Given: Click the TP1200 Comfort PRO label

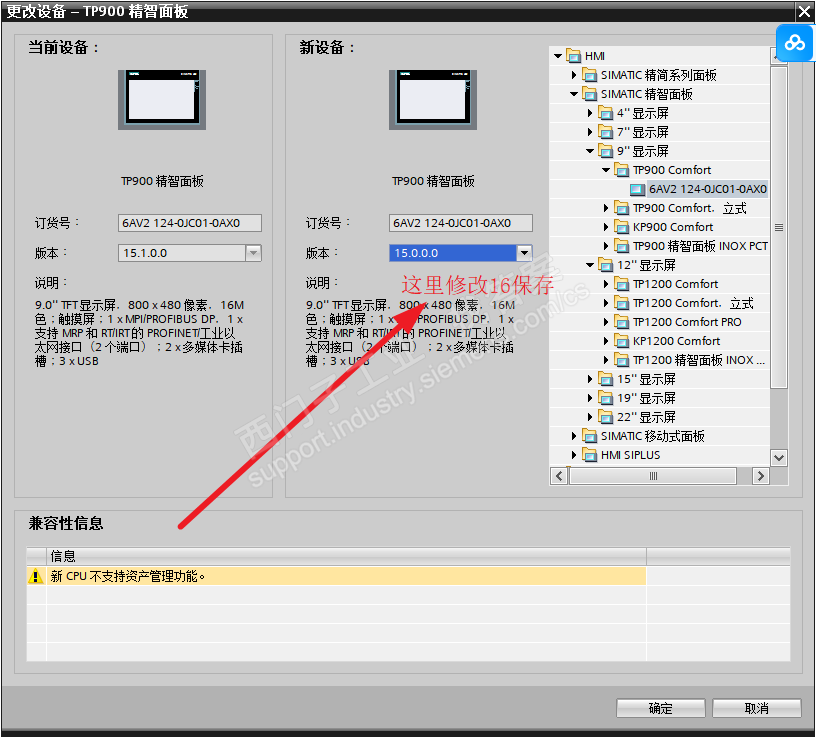Looking at the screenshot, I should [687, 322].
